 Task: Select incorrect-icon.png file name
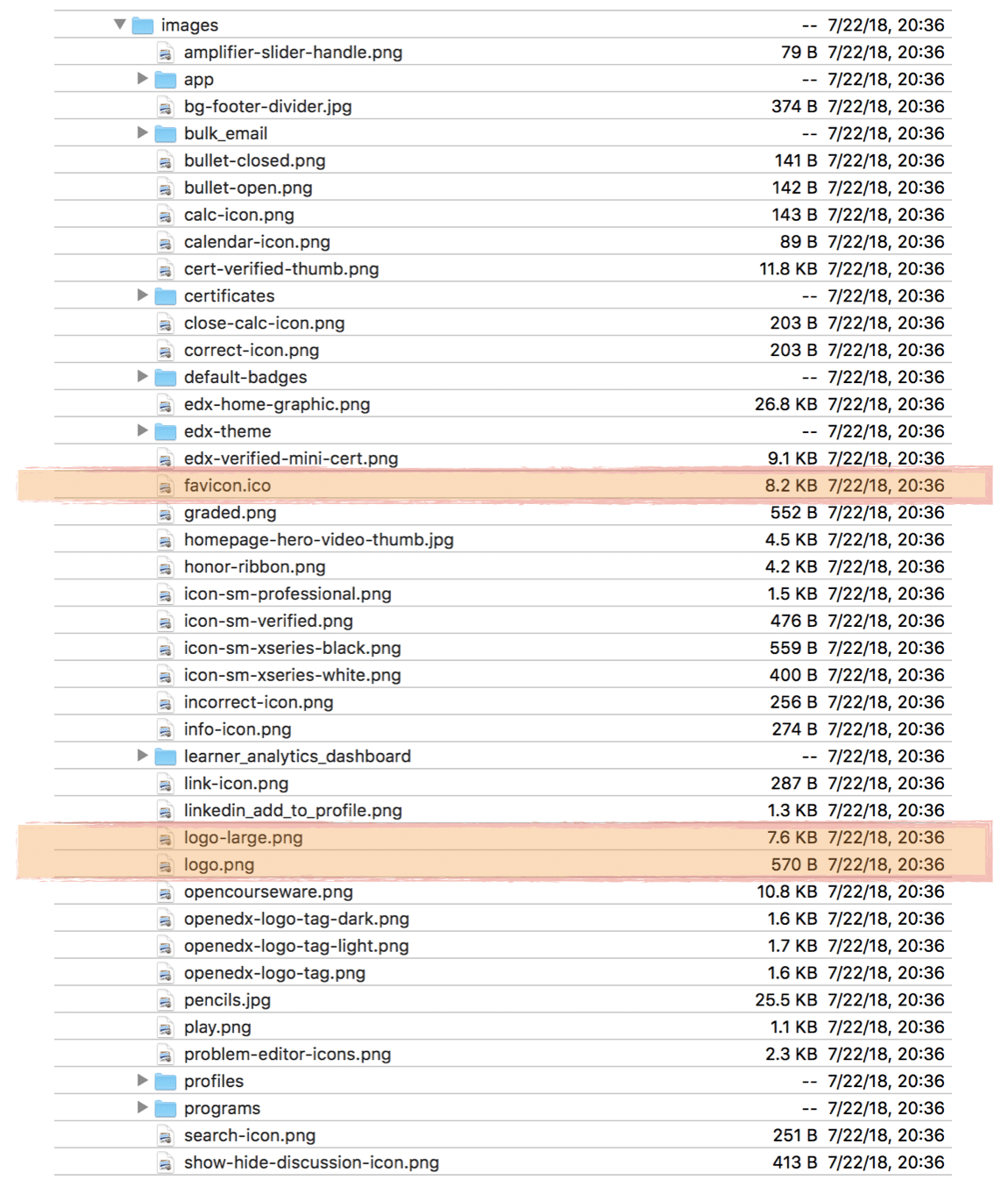(x=259, y=702)
